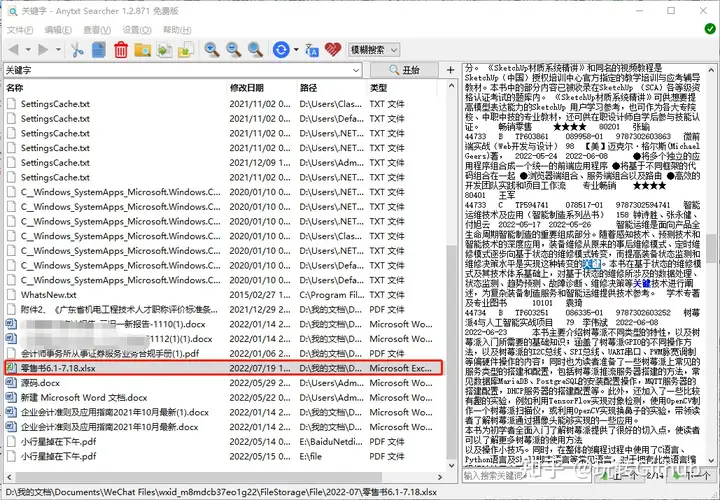Click the 下一个 next match button

[694, 476]
